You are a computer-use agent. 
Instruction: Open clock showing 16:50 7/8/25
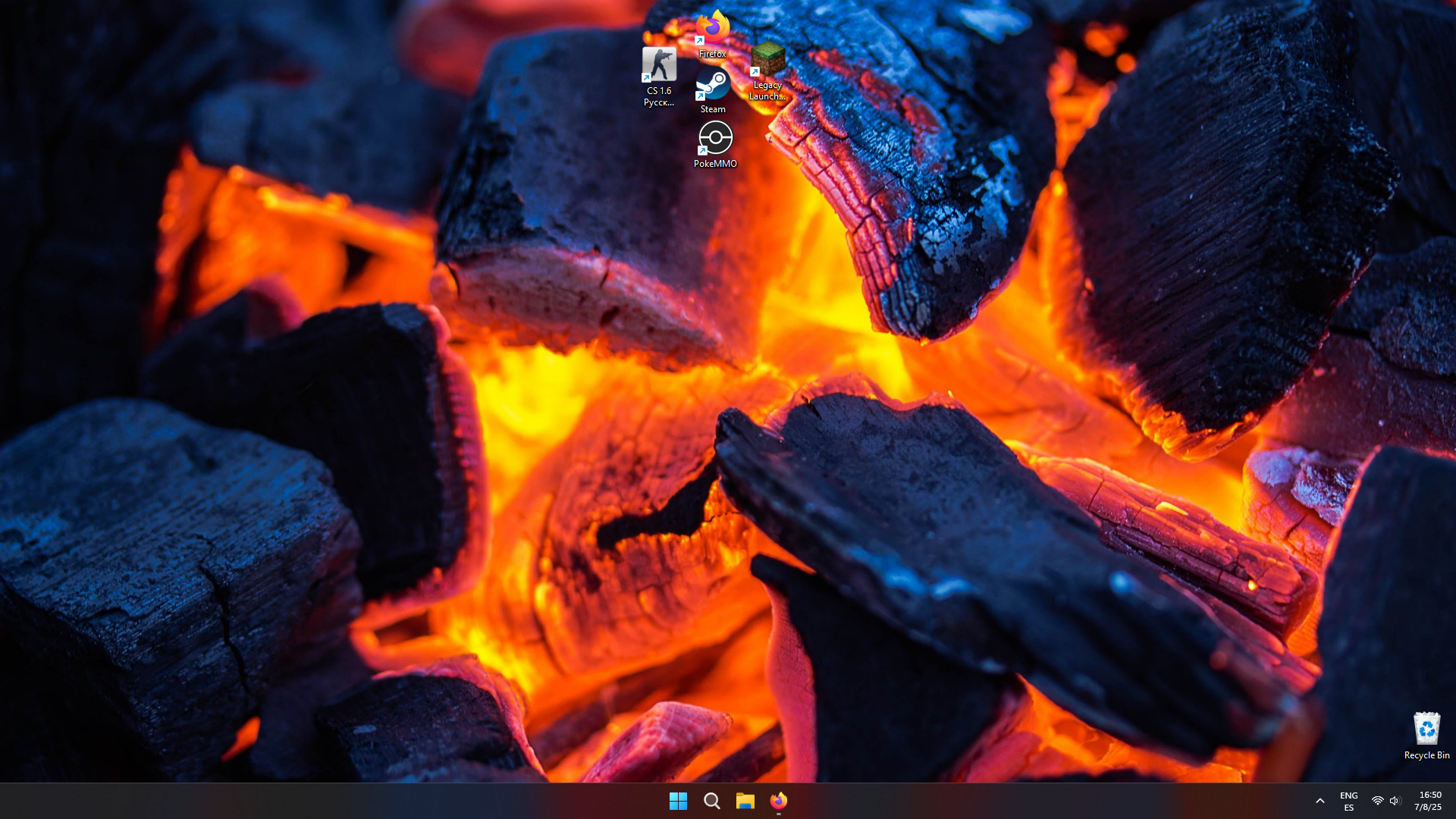[1429, 801]
